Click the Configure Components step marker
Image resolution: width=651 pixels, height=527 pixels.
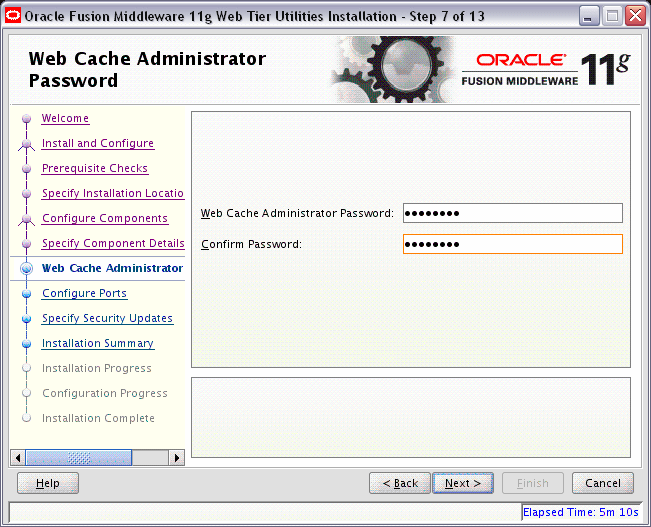[27, 219]
